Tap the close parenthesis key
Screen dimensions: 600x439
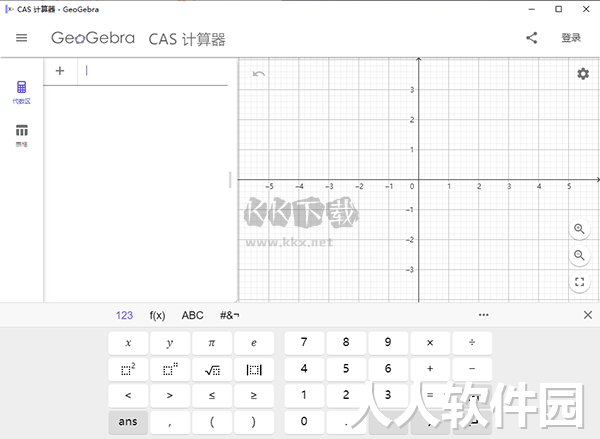point(254,422)
